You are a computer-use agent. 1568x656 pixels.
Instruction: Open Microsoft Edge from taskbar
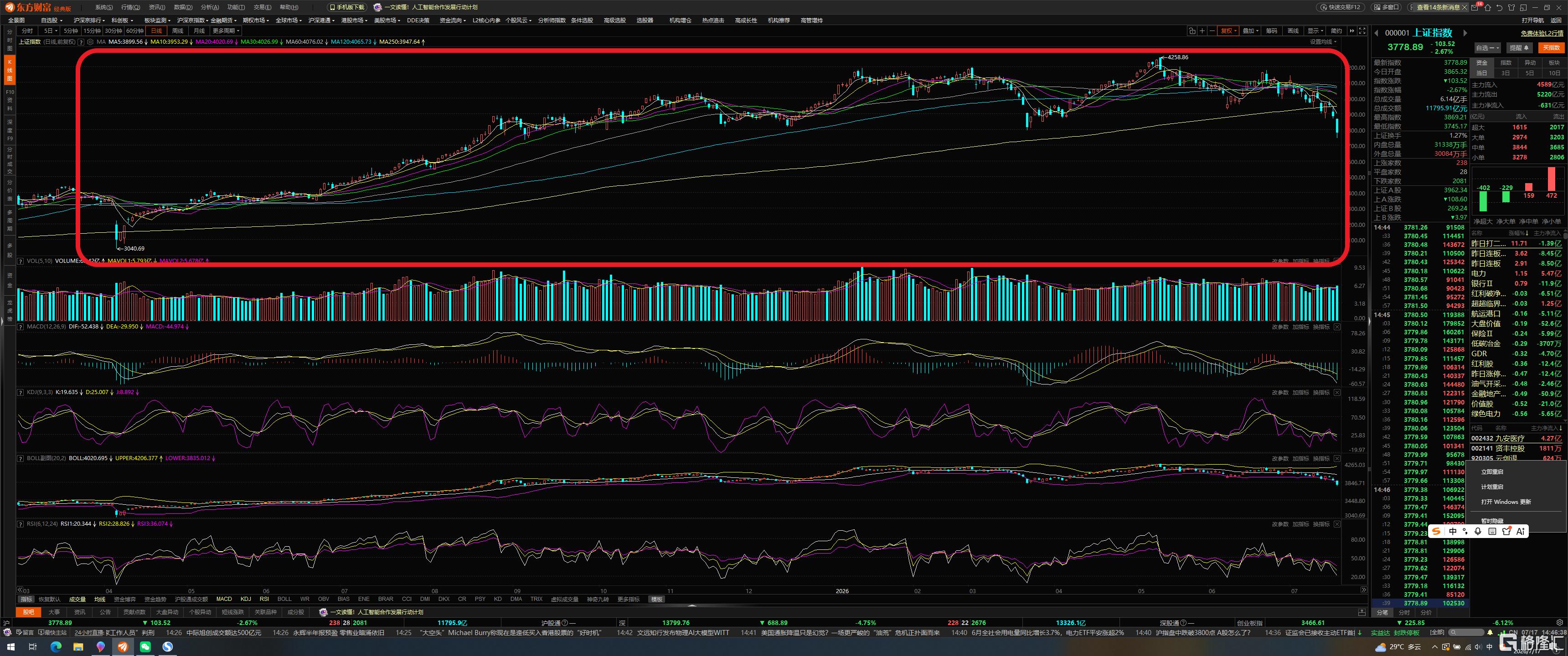coord(56,647)
